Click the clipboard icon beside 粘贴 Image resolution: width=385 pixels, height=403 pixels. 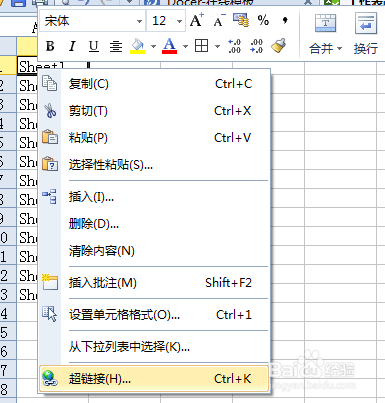tap(50, 137)
